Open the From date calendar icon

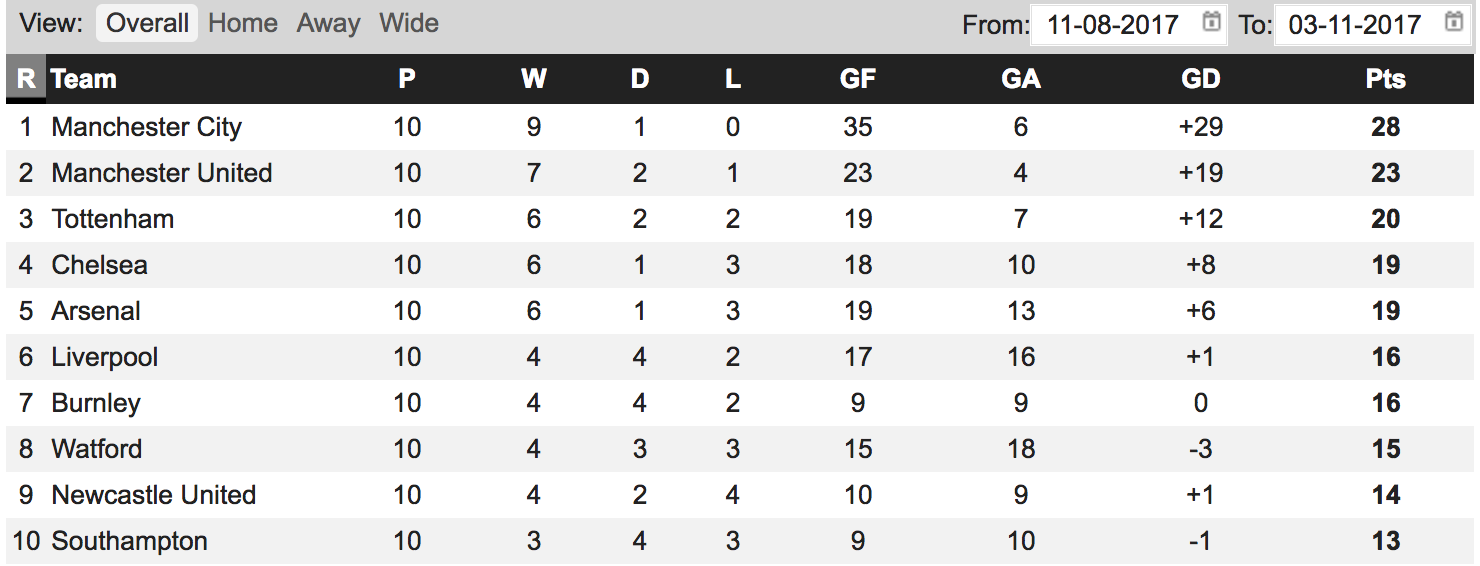pyautogui.click(x=1211, y=21)
